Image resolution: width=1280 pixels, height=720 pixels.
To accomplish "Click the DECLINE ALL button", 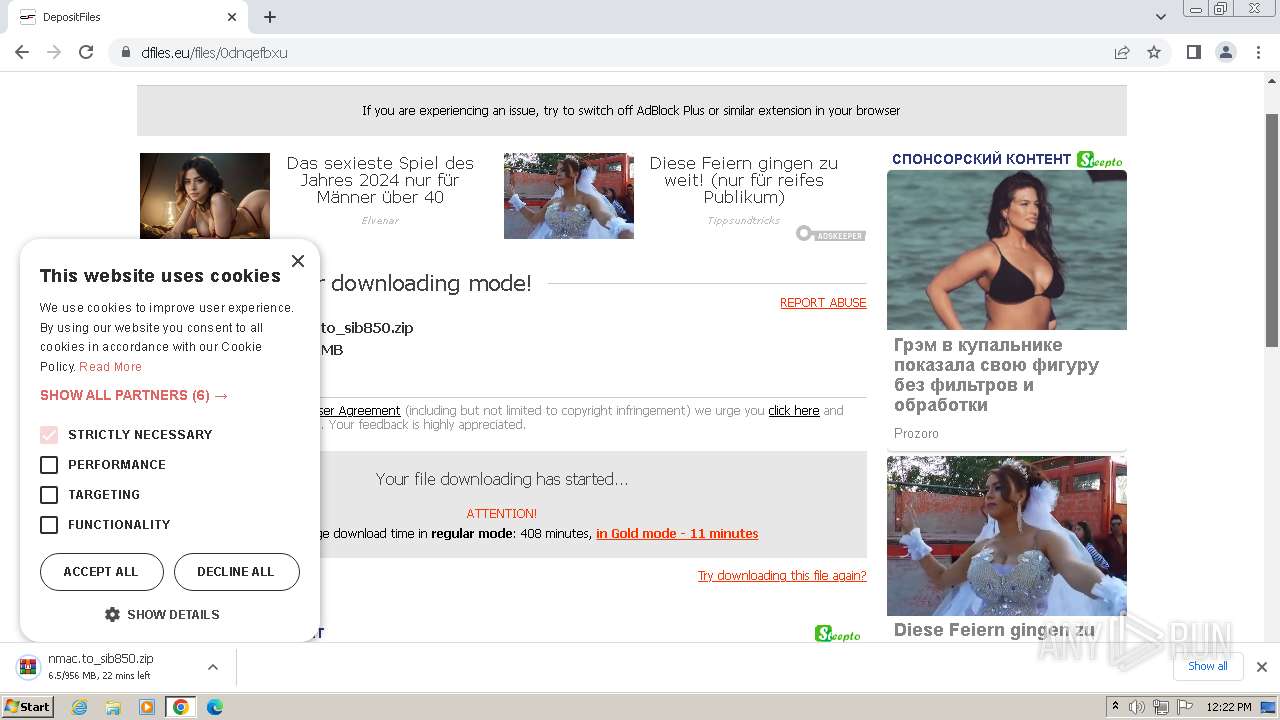I will pos(236,572).
